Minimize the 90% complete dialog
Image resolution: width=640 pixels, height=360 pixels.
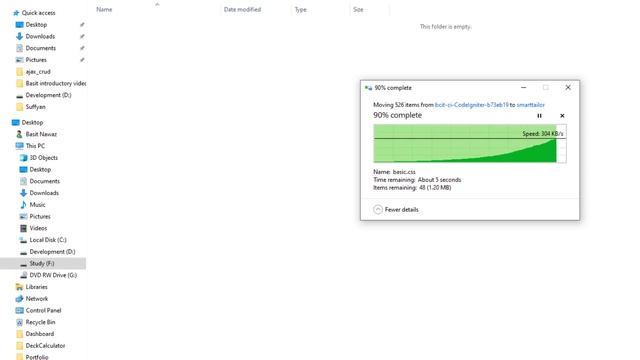click(x=524, y=88)
